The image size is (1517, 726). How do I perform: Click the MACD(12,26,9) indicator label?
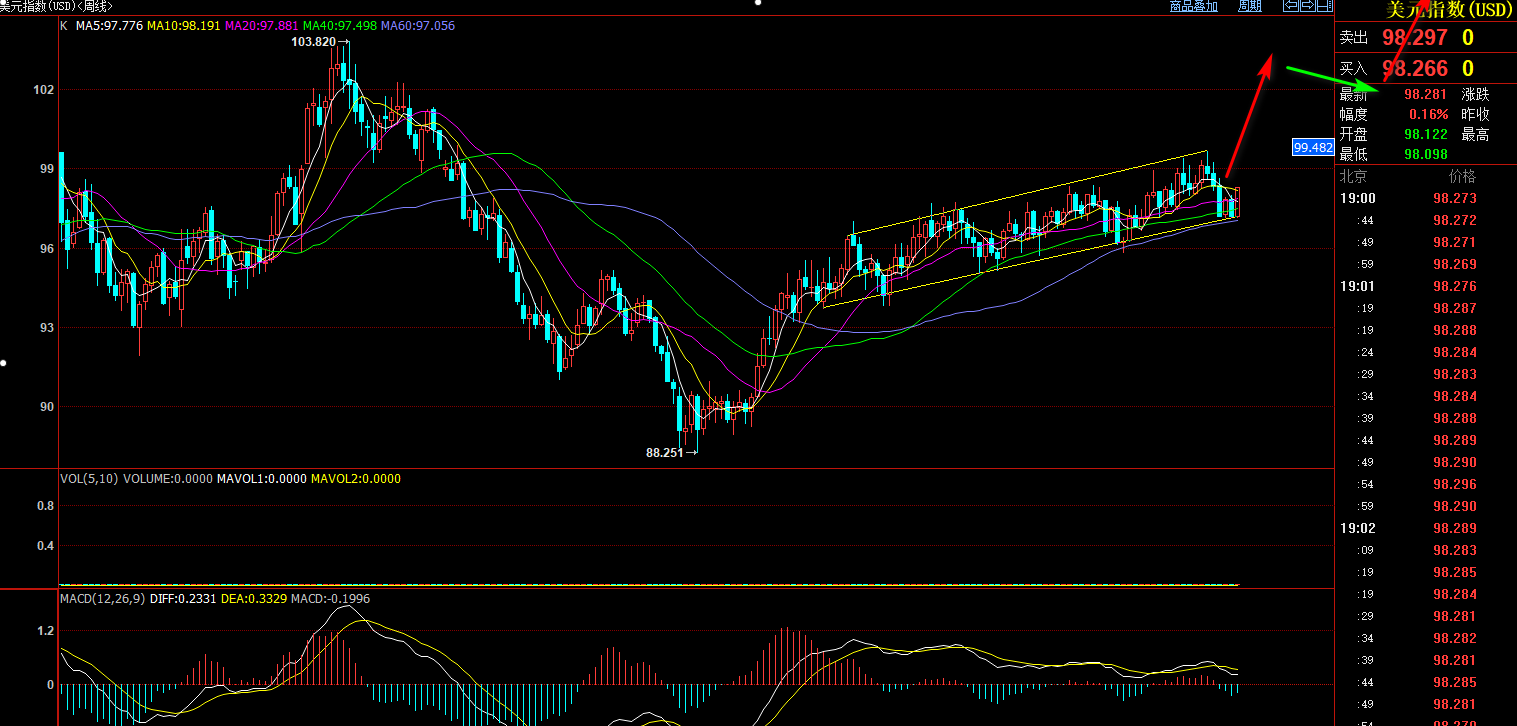pyautogui.click(x=102, y=598)
